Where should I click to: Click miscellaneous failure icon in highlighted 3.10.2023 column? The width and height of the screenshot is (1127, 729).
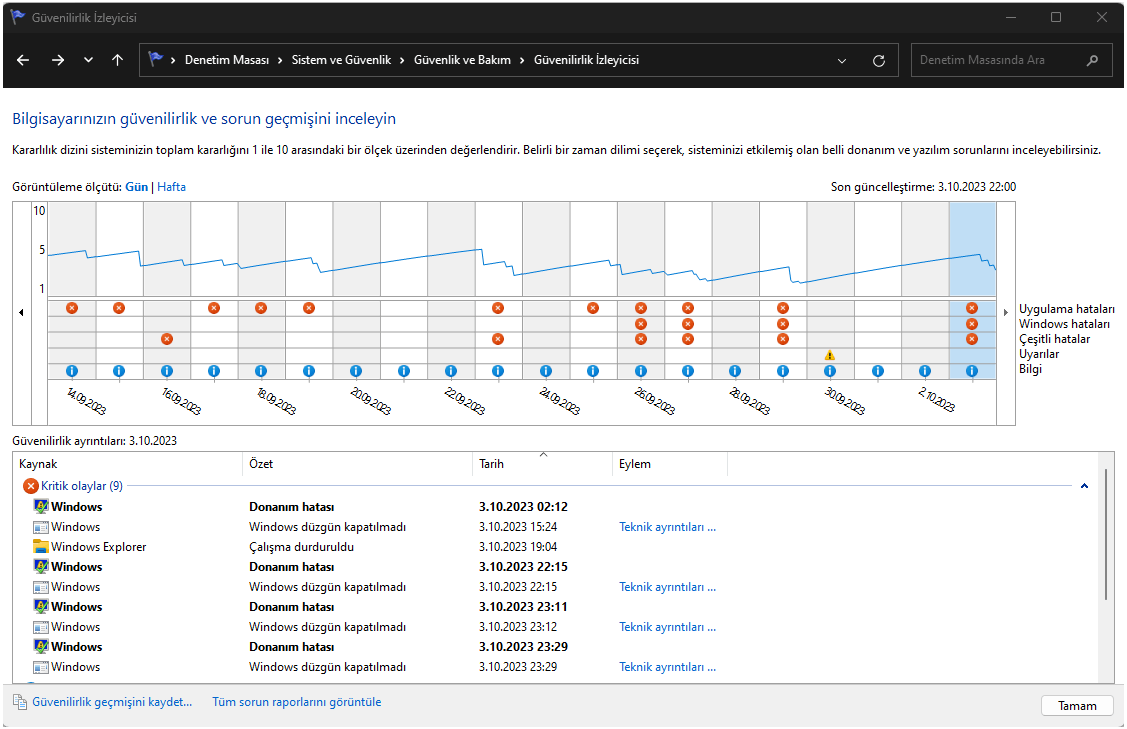click(972, 339)
